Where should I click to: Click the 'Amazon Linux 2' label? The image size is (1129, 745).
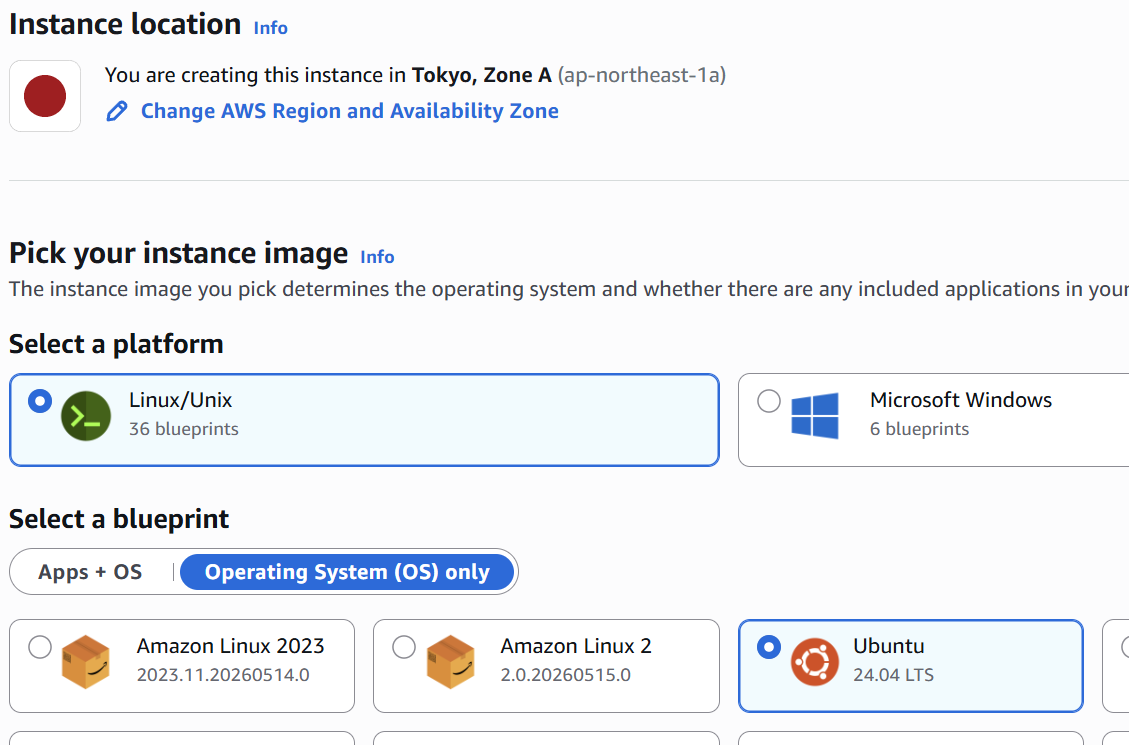576,646
